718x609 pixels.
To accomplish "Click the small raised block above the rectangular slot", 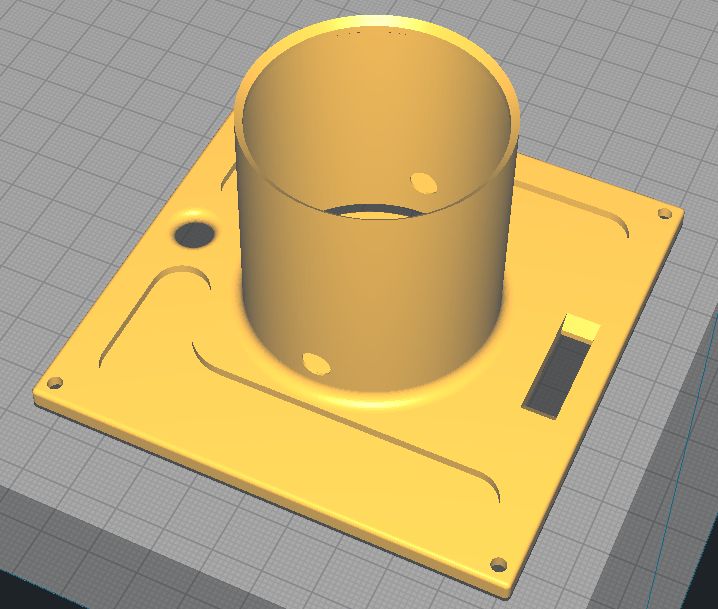I will tap(582, 326).
